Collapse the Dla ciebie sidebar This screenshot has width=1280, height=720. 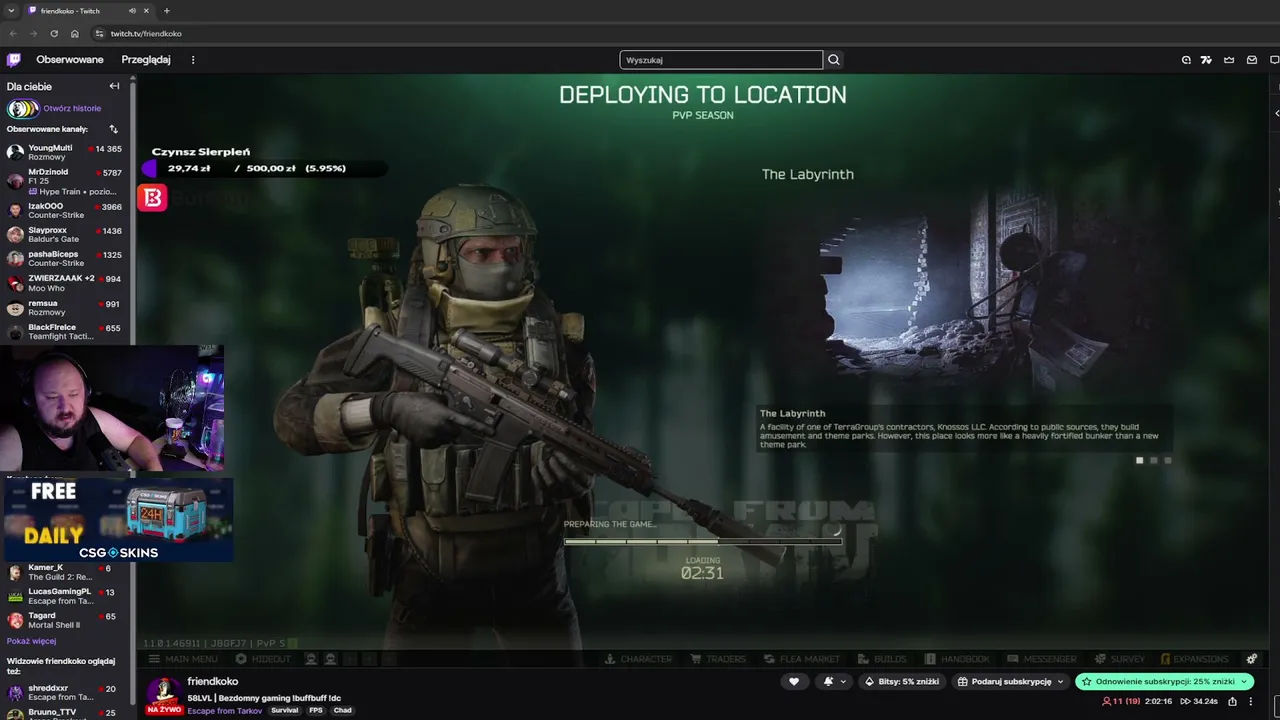tap(114, 86)
